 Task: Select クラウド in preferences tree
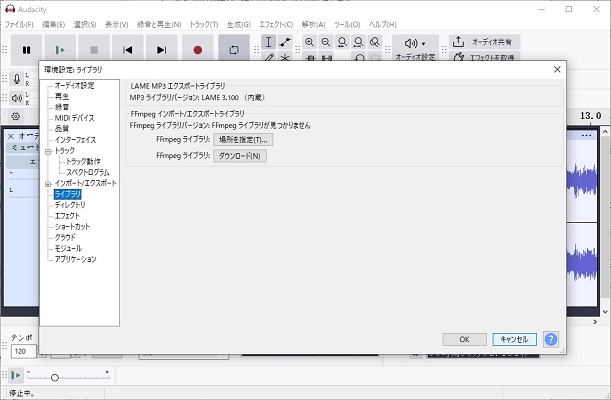pyautogui.click(x=65, y=238)
